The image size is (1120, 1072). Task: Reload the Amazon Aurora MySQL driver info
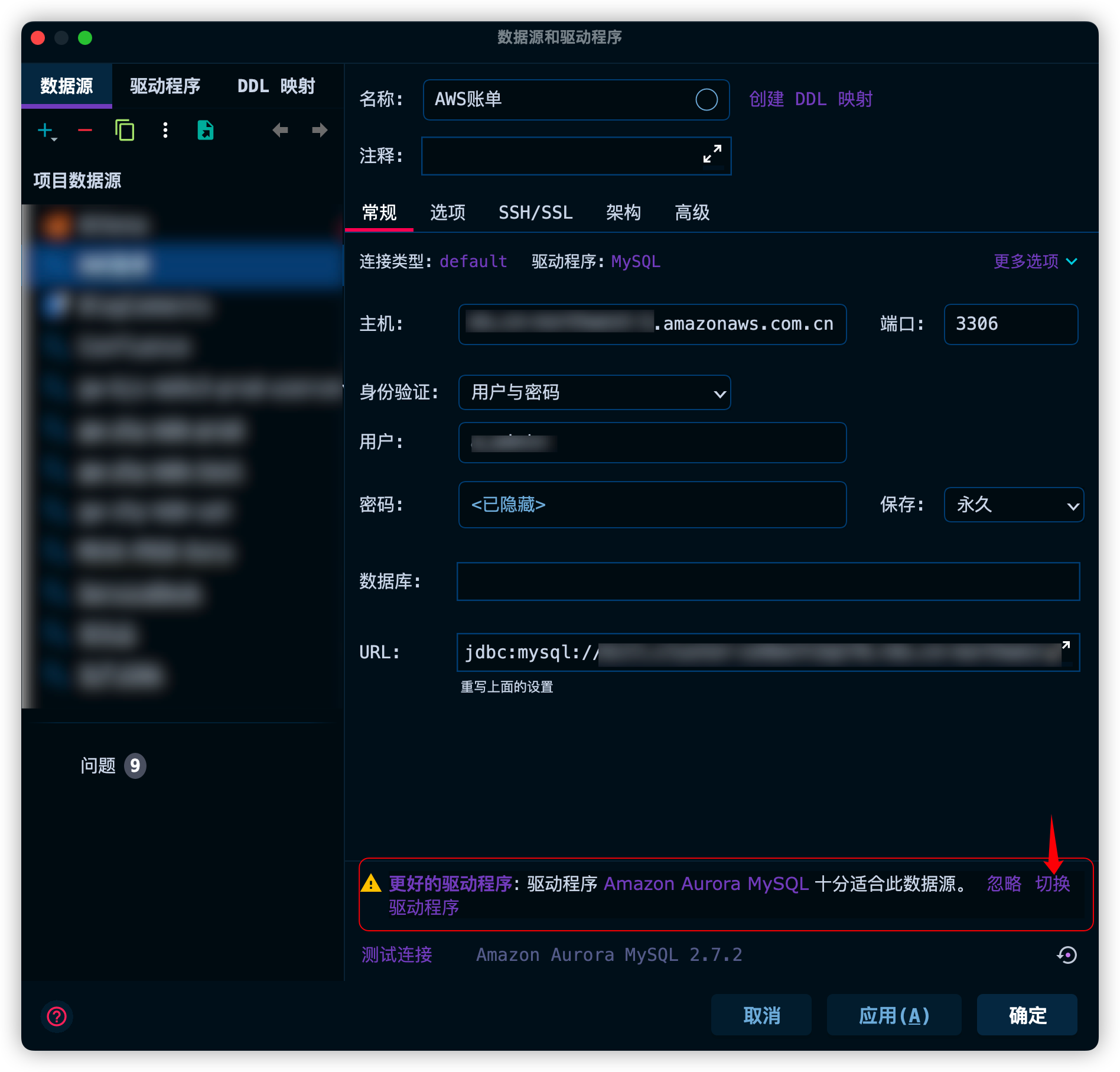click(1067, 955)
